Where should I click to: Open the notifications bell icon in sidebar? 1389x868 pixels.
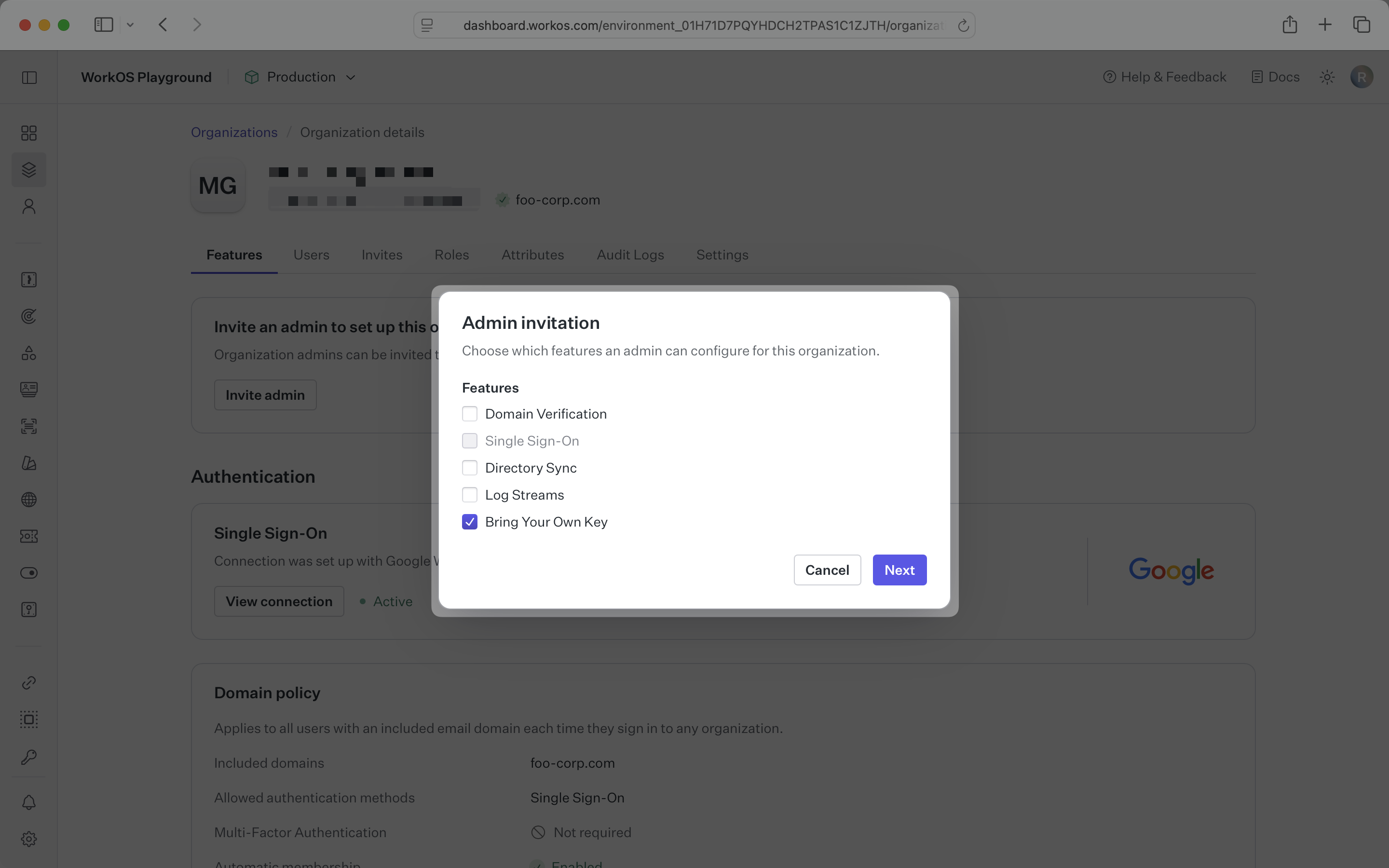(x=29, y=802)
